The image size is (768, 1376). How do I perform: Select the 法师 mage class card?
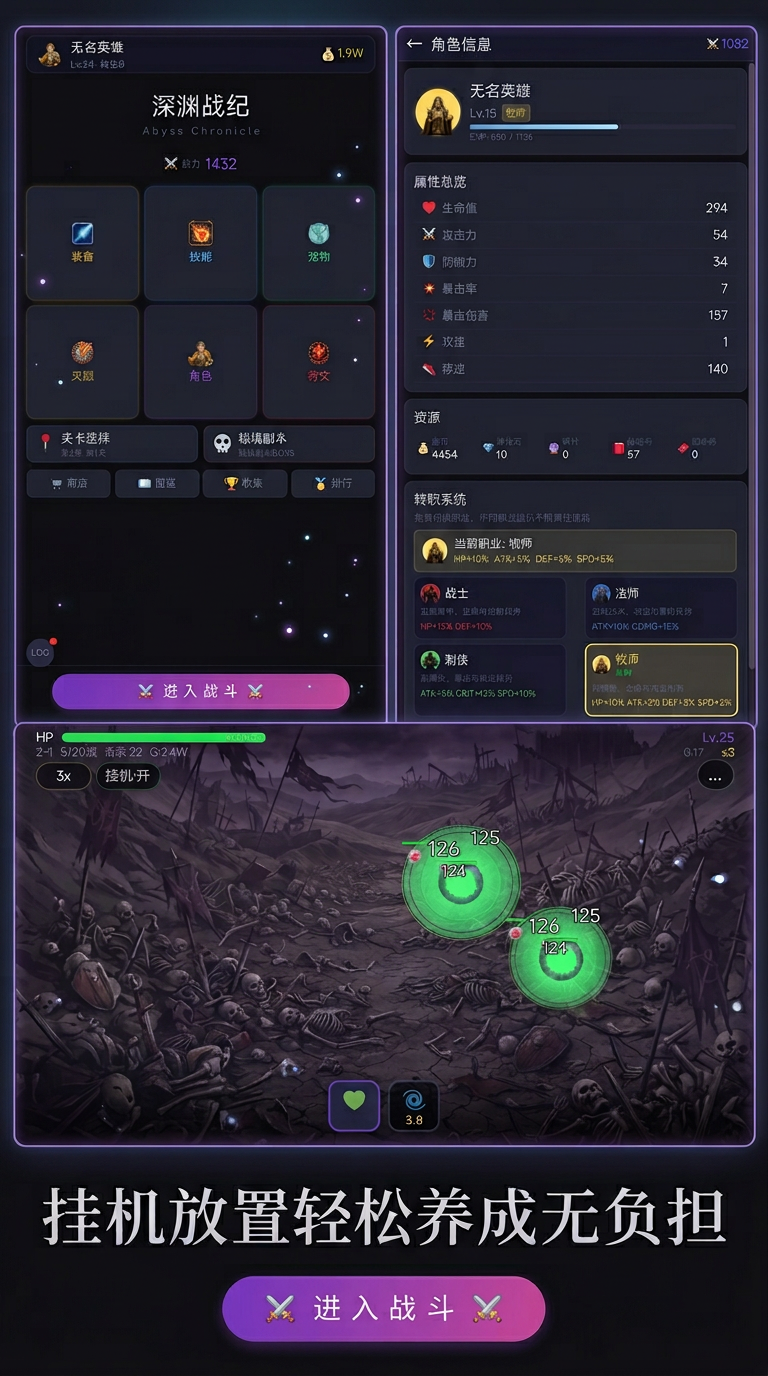click(x=661, y=608)
